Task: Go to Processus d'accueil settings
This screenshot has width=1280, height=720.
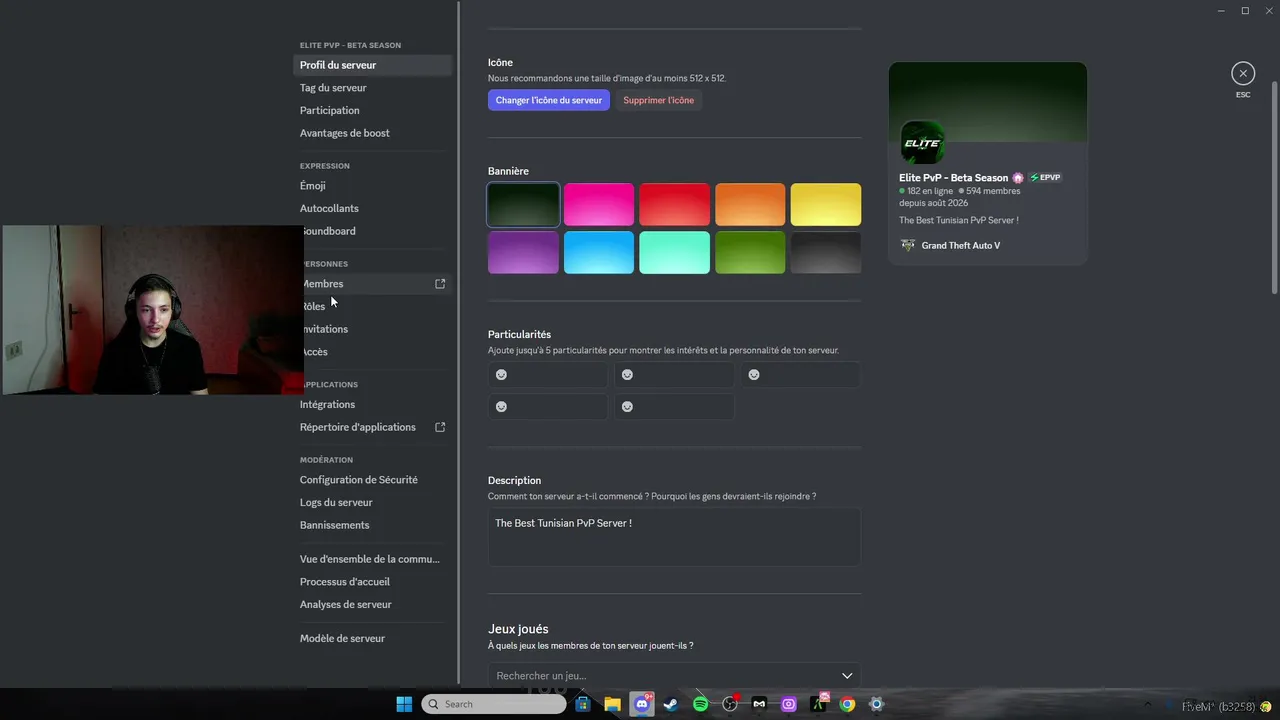Action: 372,582
